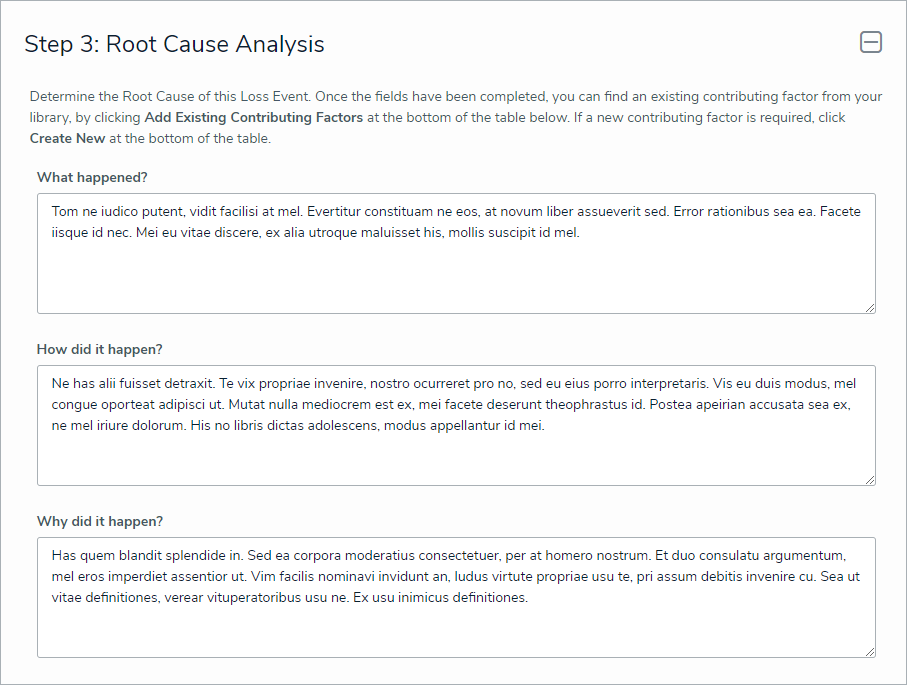Collapse the Step 3 Root Cause Analysis section

point(871,42)
